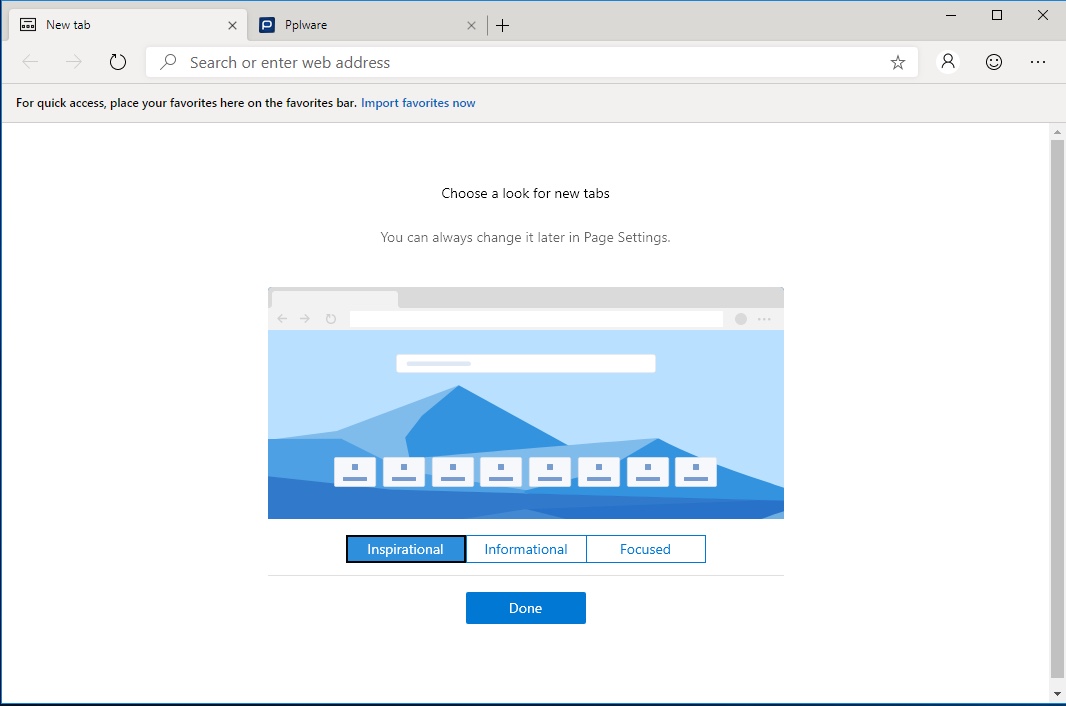
Task: Select the Inspirational layout option
Action: click(x=405, y=549)
